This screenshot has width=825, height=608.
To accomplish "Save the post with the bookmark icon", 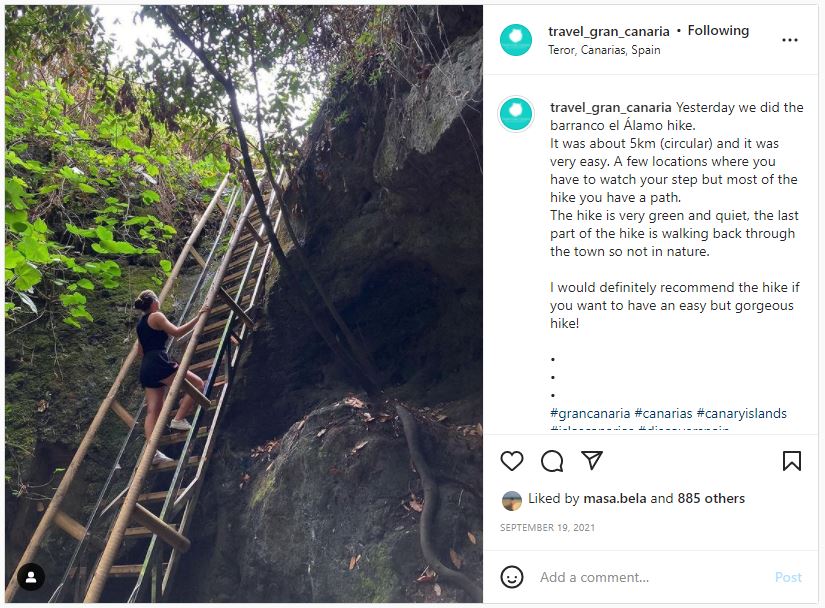I will point(792,461).
